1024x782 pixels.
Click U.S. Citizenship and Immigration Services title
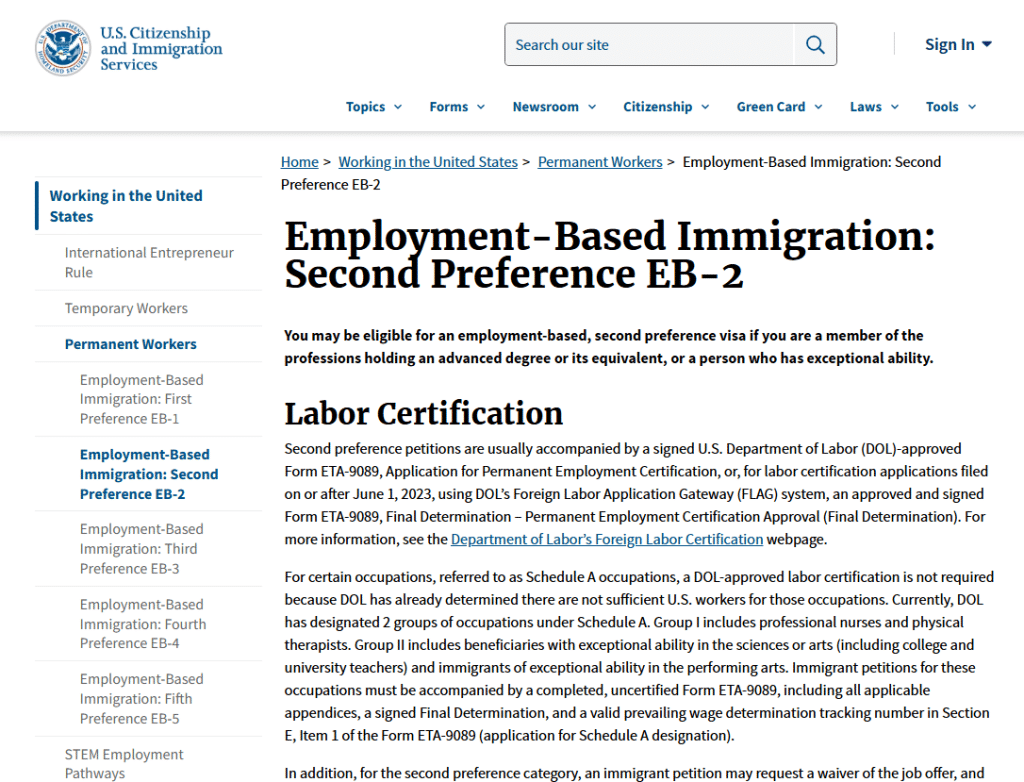161,48
